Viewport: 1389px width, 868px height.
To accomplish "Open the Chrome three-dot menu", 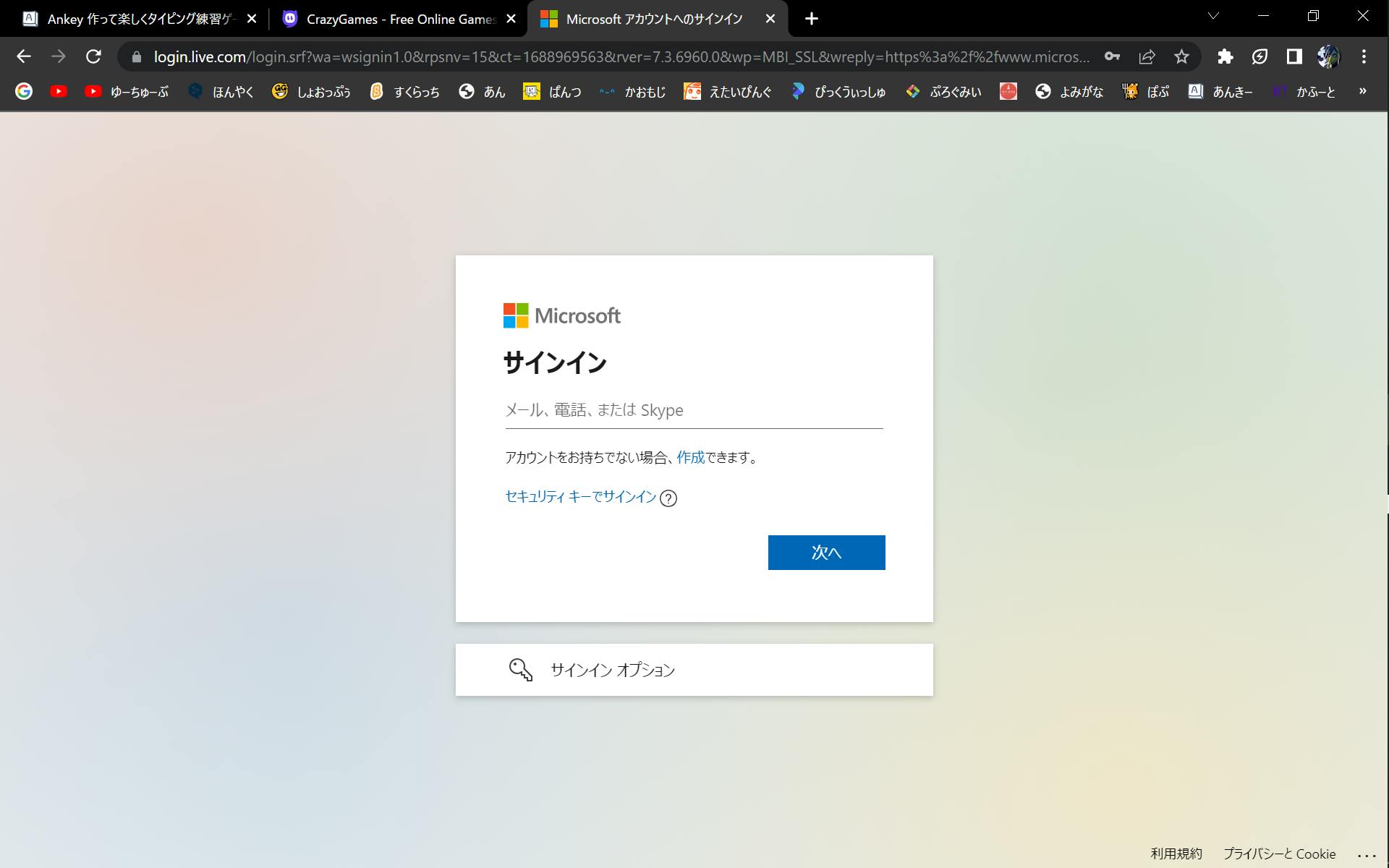I will [1364, 56].
